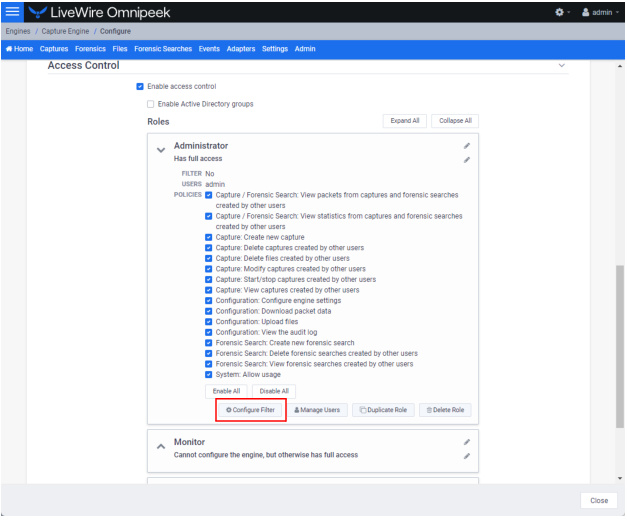The image size is (627, 529).
Task: Toggle 'Upload files' checkbox
Action: click(208, 322)
